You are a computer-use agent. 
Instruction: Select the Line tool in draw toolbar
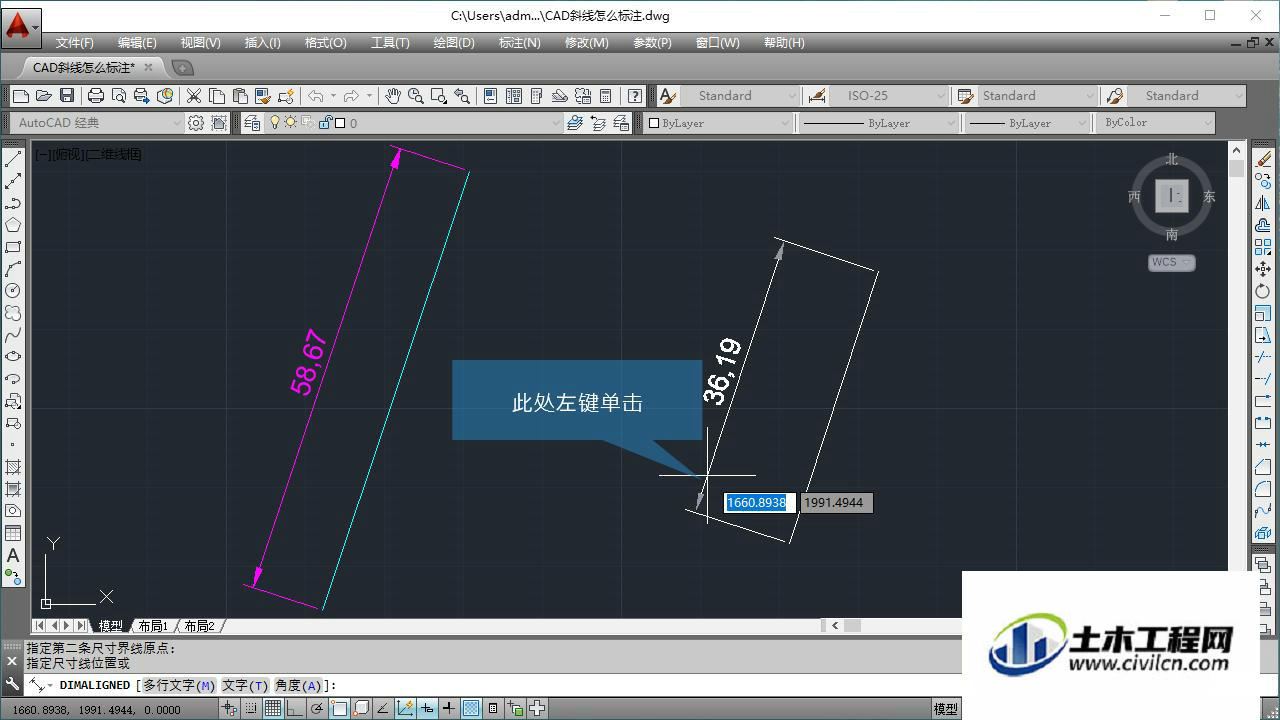coord(13,160)
